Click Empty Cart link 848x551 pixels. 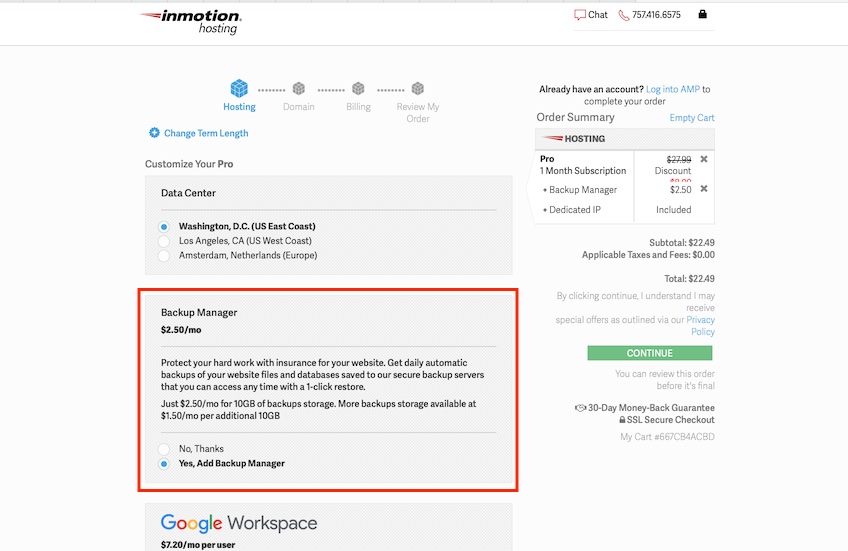[692, 117]
